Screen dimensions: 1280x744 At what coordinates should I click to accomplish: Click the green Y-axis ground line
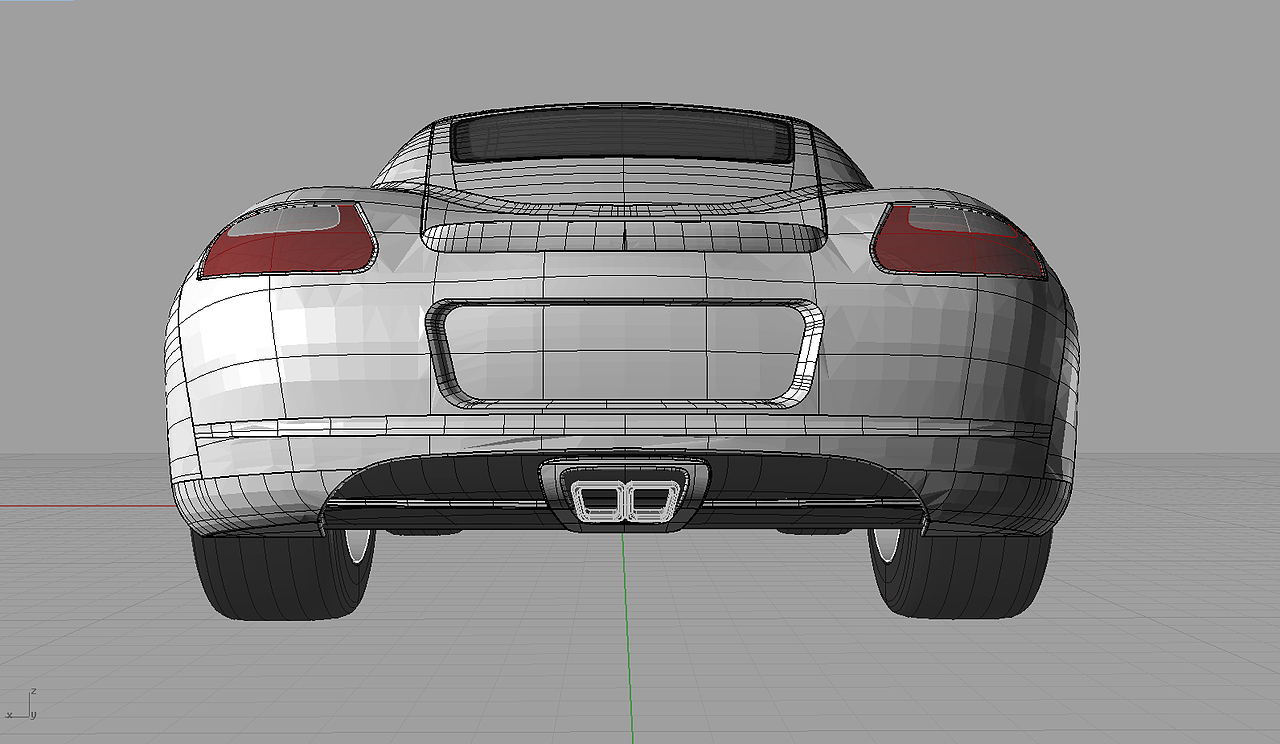point(628,650)
